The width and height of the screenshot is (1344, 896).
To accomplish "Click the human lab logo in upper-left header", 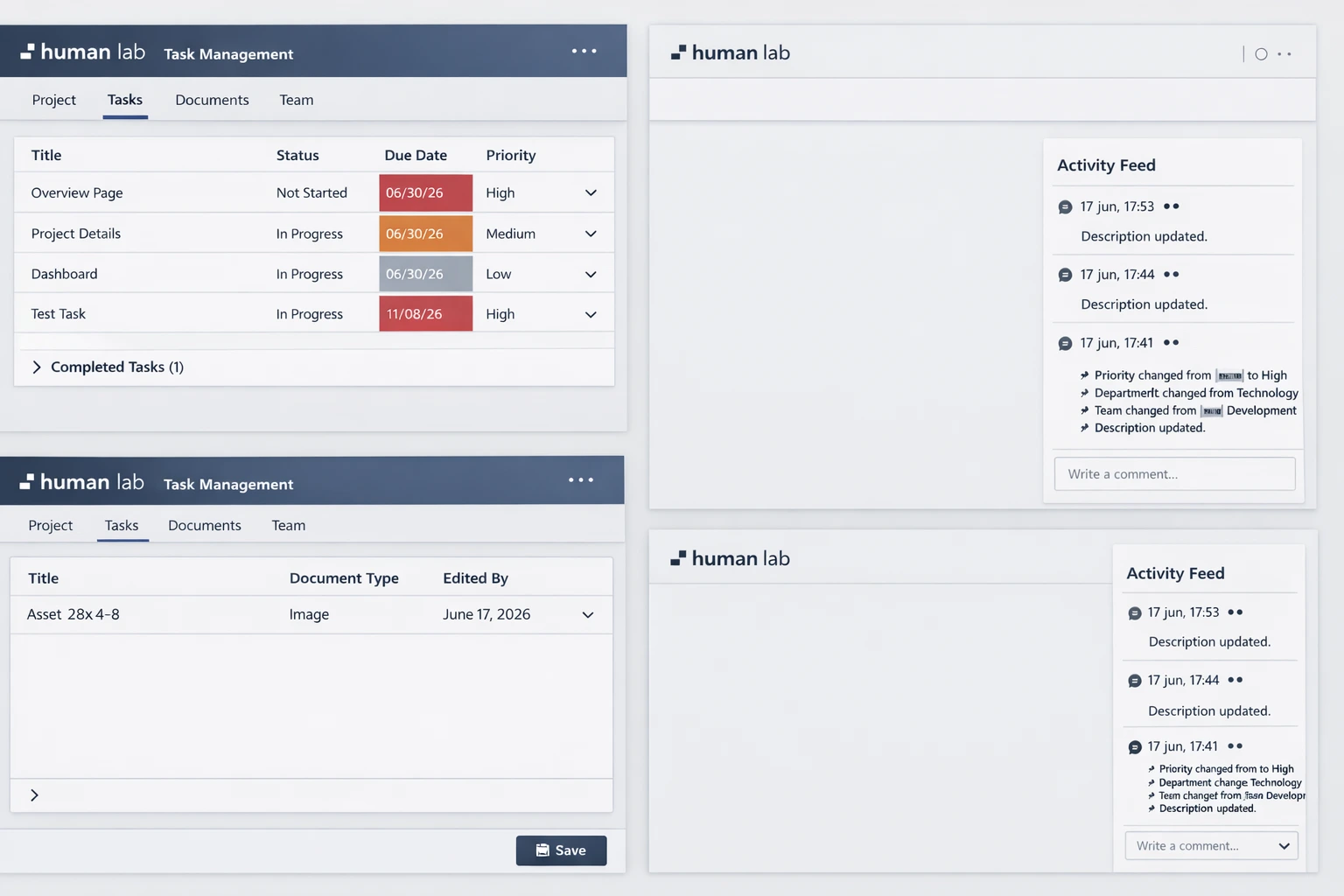I will point(83,52).
